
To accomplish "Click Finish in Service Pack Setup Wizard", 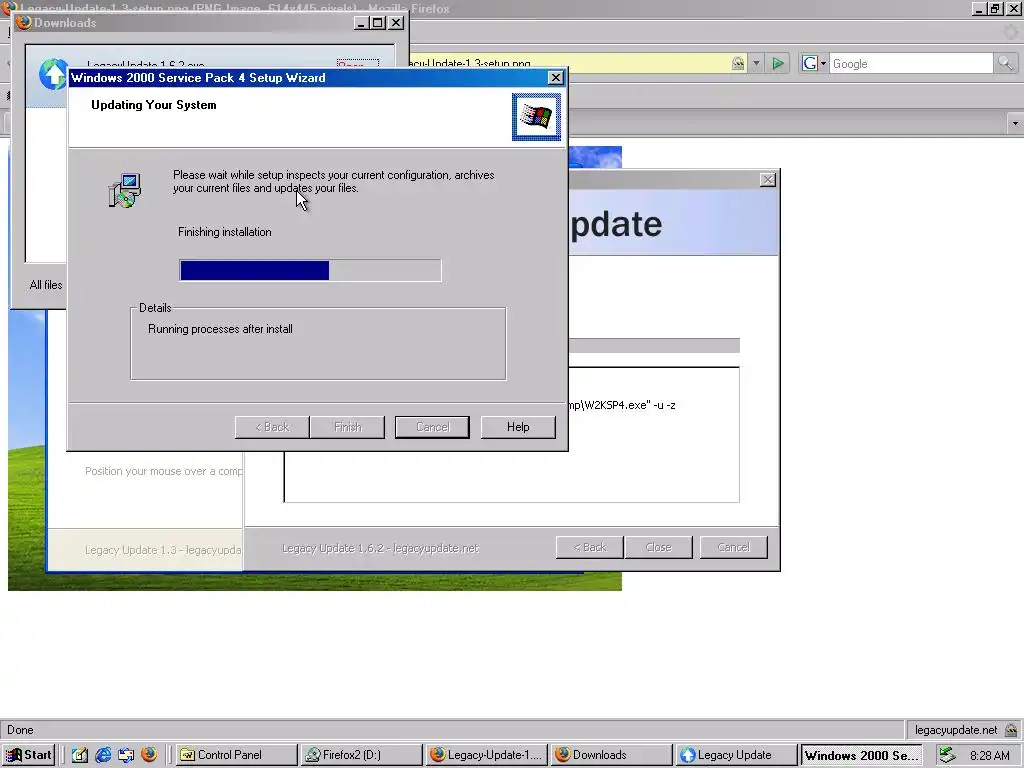I will point(347,427).
